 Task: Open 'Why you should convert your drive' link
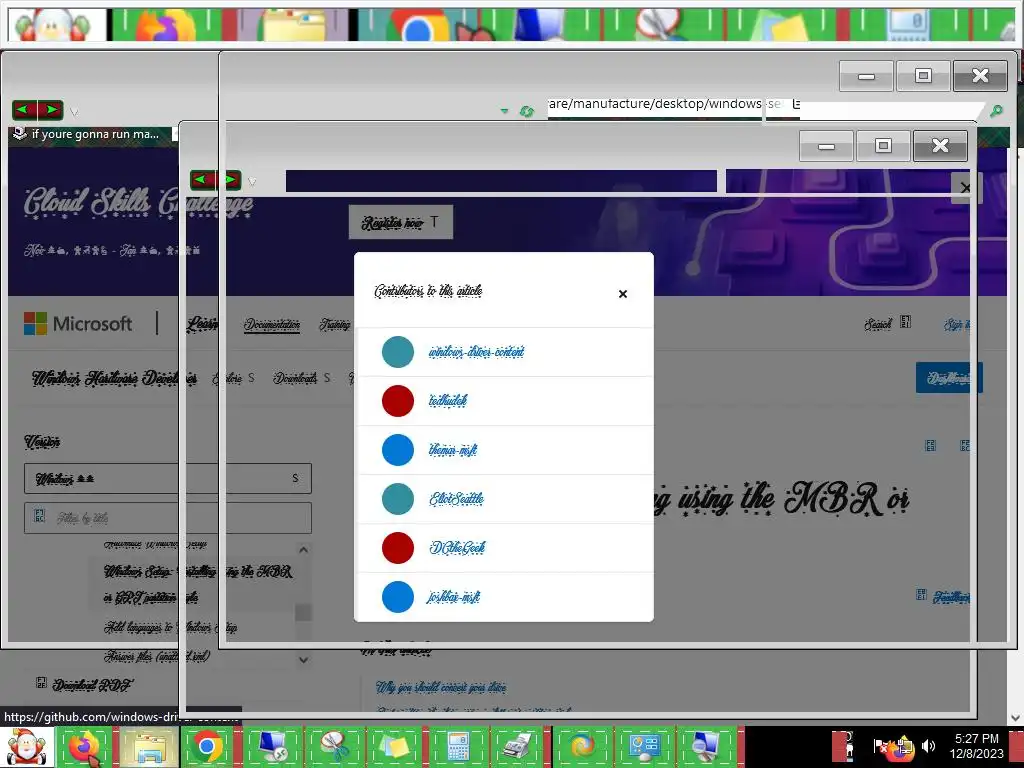(441, 687)
